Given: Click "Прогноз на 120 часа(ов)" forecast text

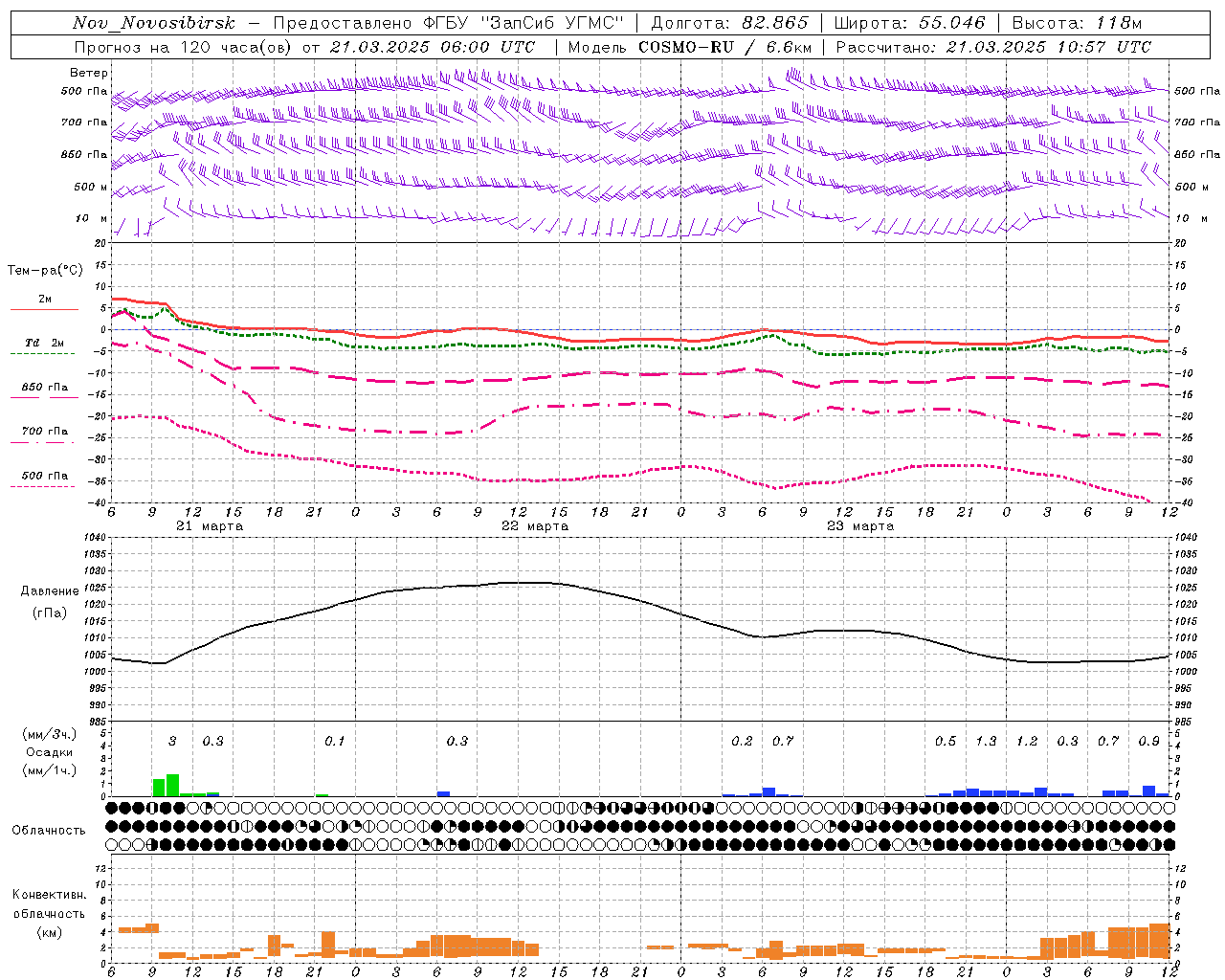Looking at the screenshot, I should 184,47.
